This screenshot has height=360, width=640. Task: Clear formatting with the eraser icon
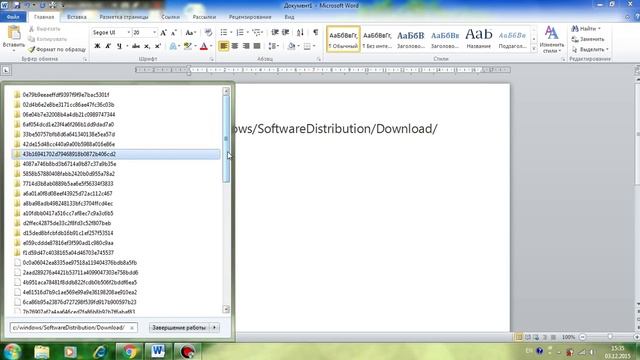point(208,33)
